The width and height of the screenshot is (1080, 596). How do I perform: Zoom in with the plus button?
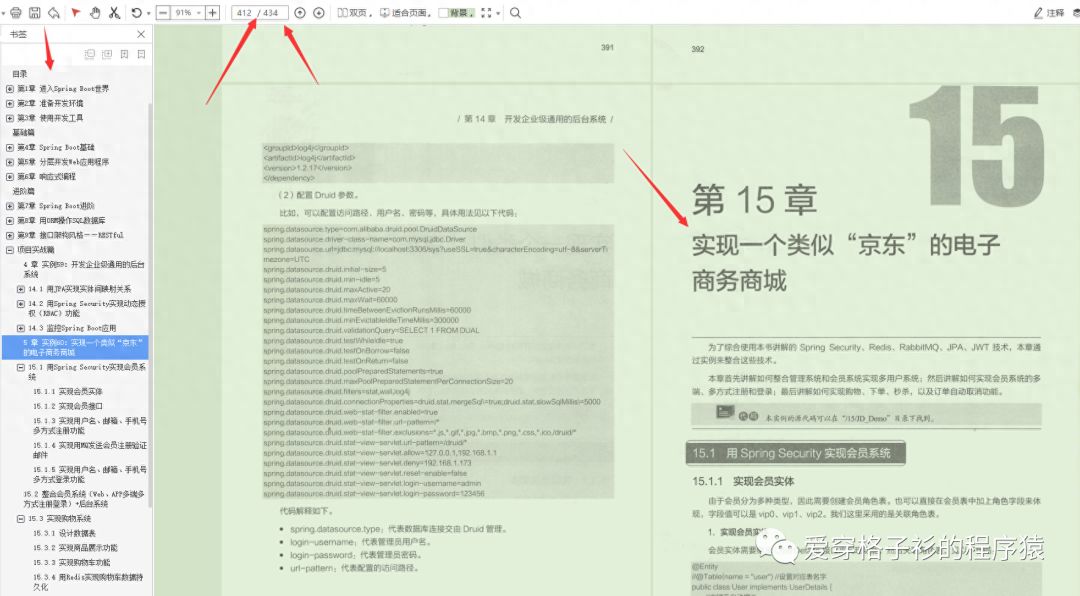213,12
